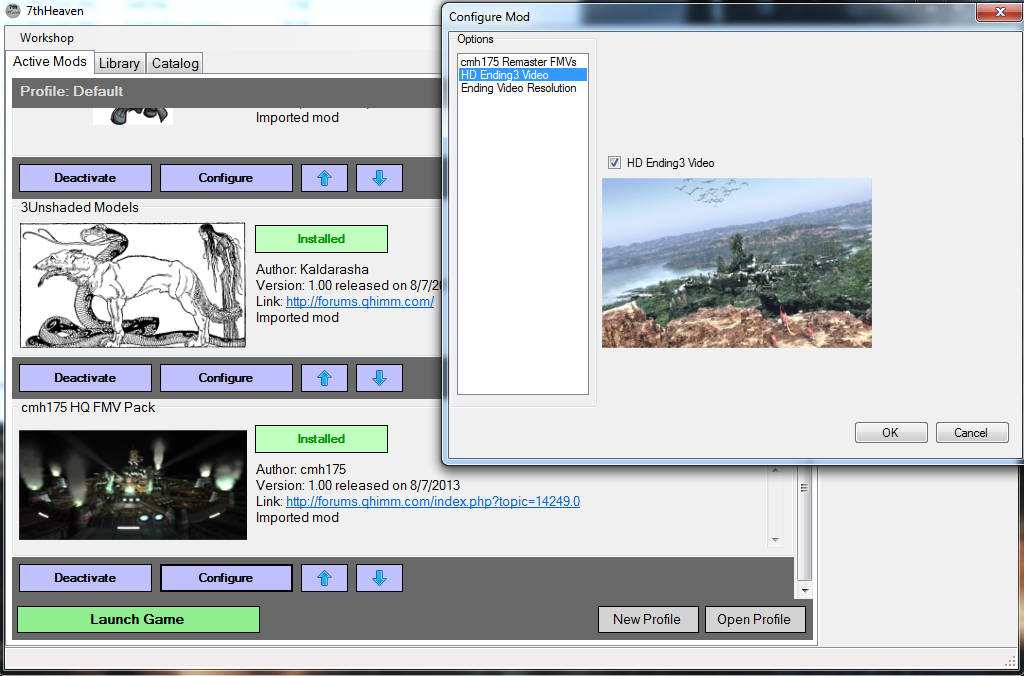
Task: Switch to the Active Mods tab
Action: pyautogui.click(x=50, y=61)
